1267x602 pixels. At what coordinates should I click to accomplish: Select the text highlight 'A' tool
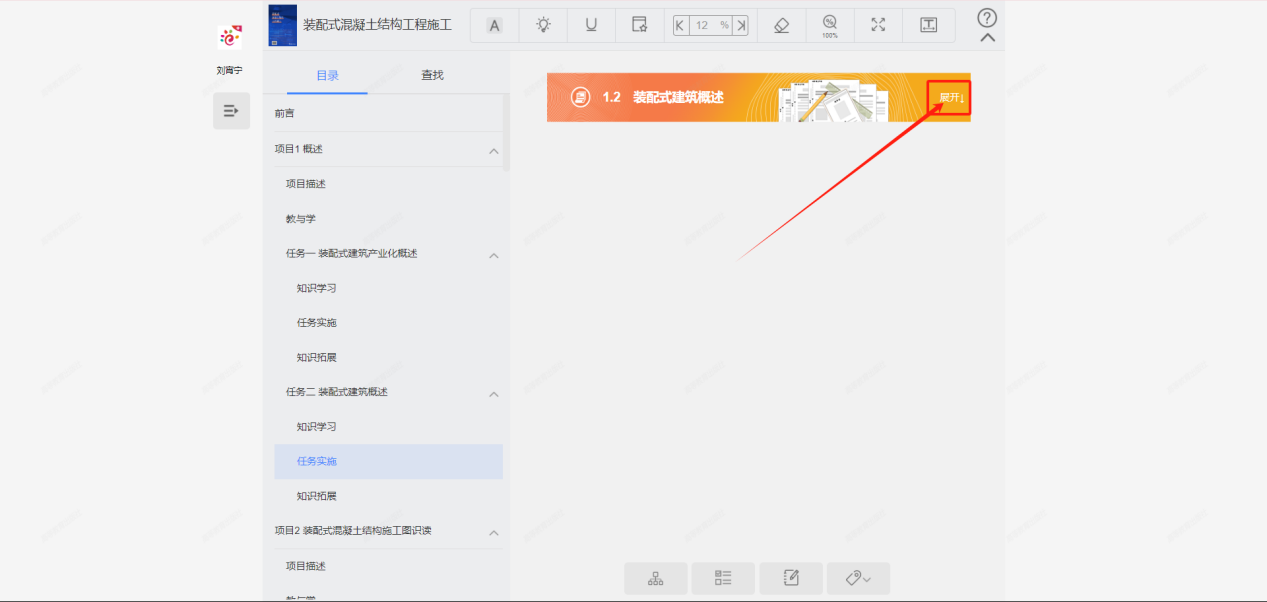[x=494, y=25]
